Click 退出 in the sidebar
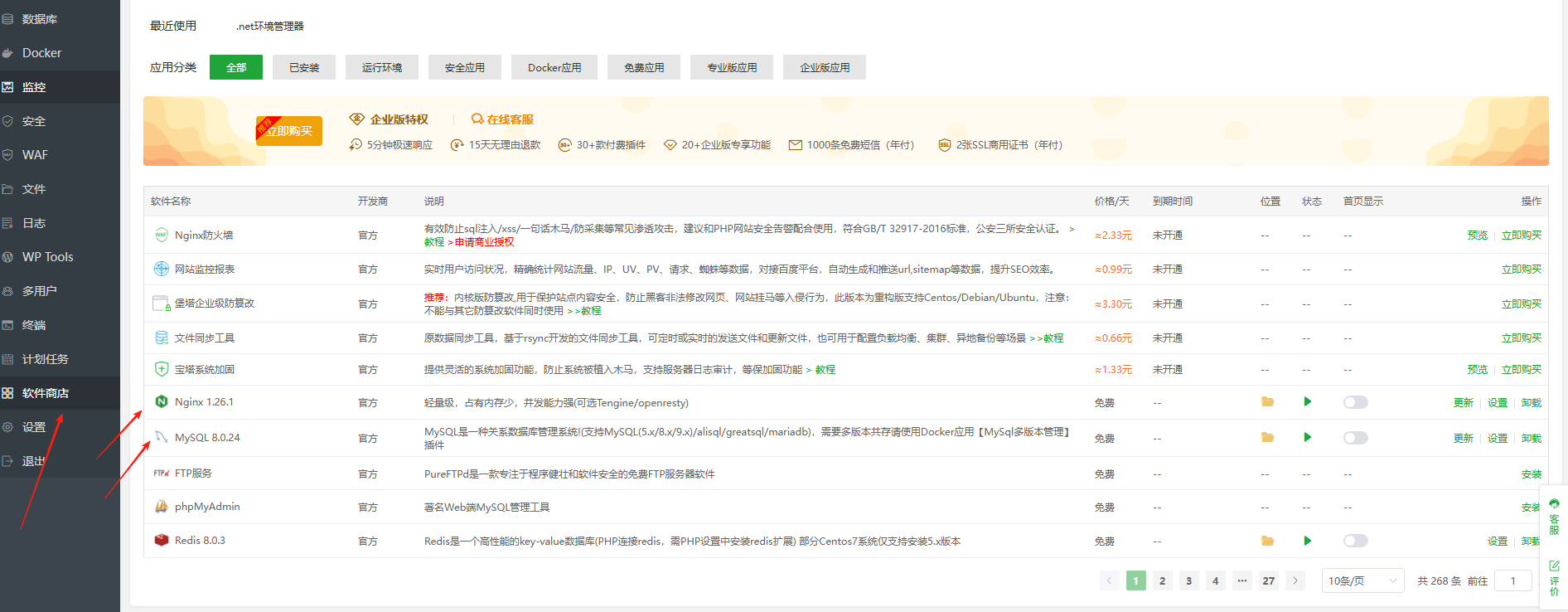The height and width of the screenshot is (612, 1568). (x=60, y=461)
